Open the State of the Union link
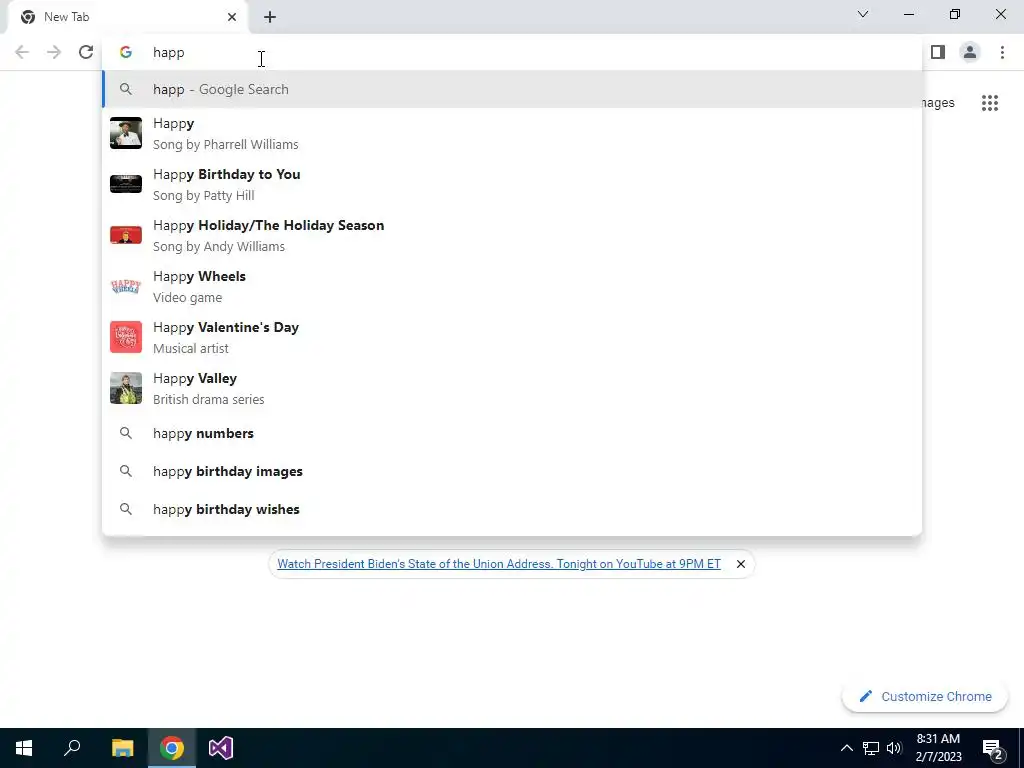 (x=499, y=564)
